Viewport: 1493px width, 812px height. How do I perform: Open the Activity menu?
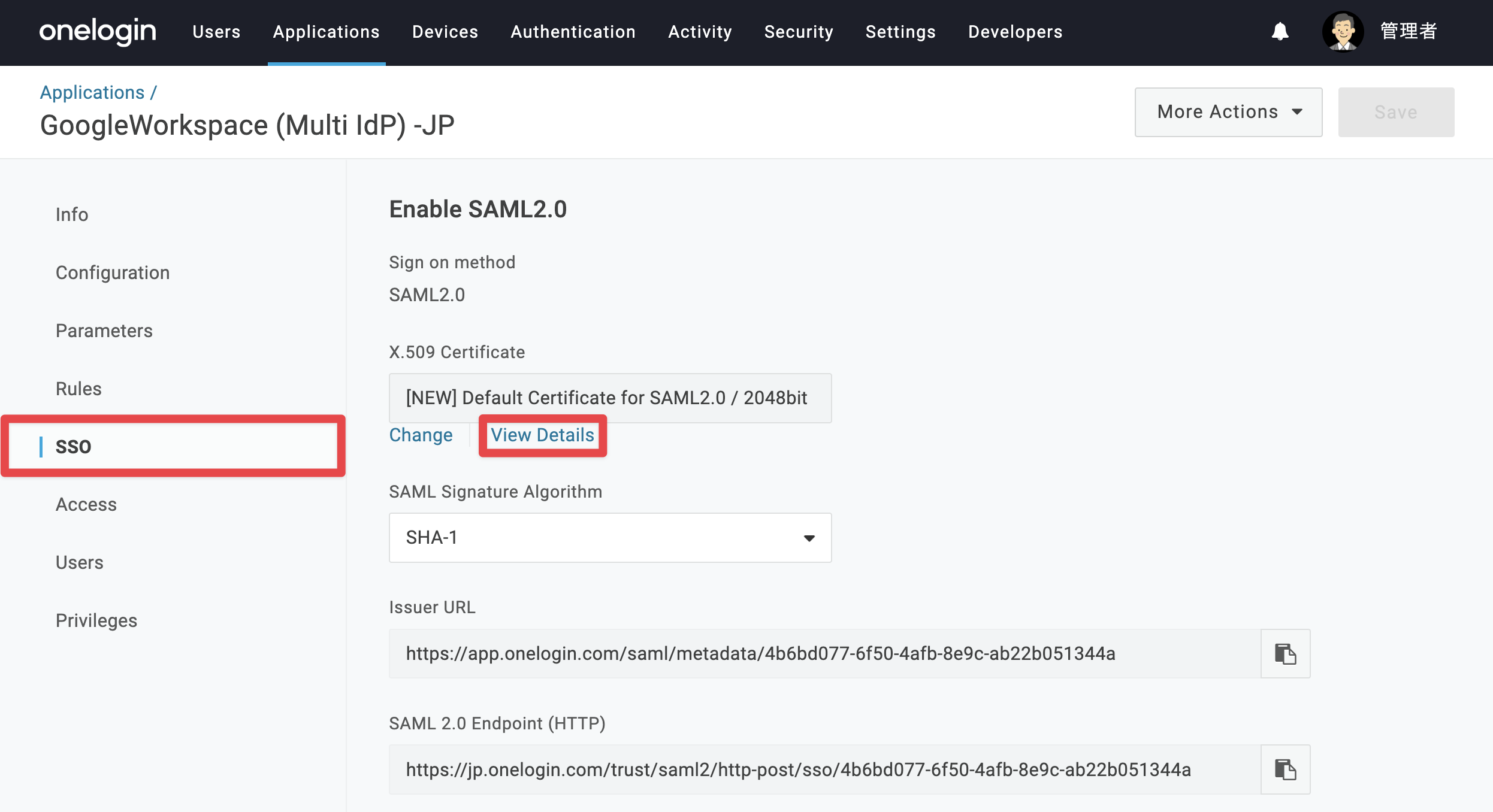[x=700, y=32]
